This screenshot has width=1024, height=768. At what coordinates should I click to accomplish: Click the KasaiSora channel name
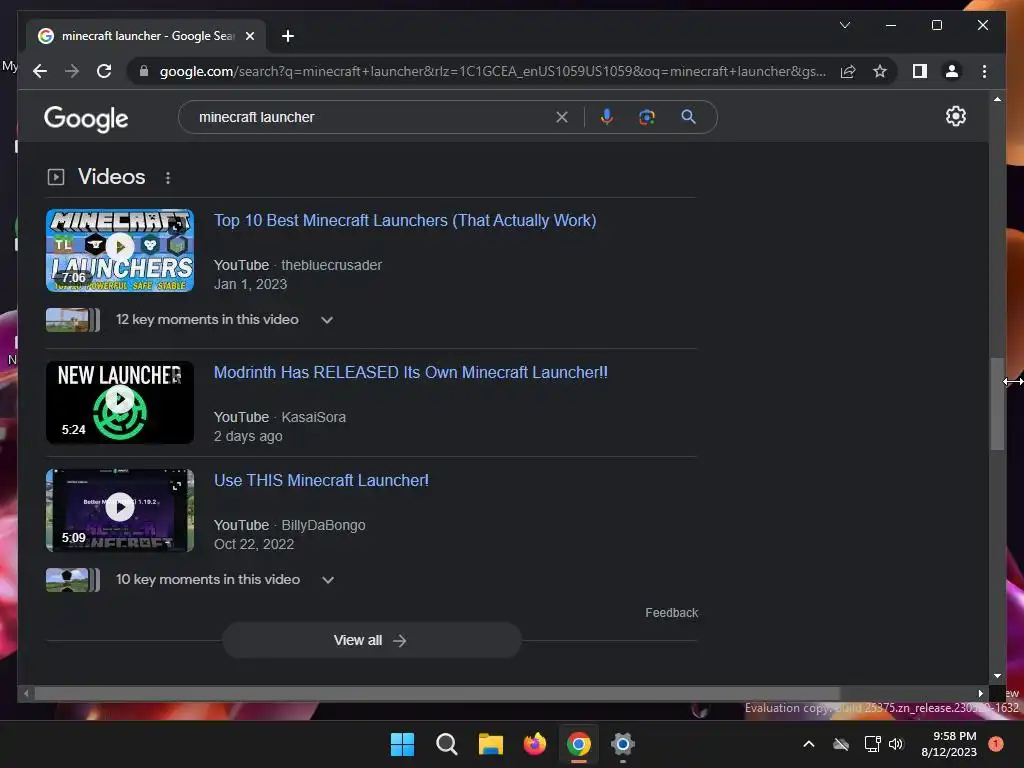tap(313, 417)
